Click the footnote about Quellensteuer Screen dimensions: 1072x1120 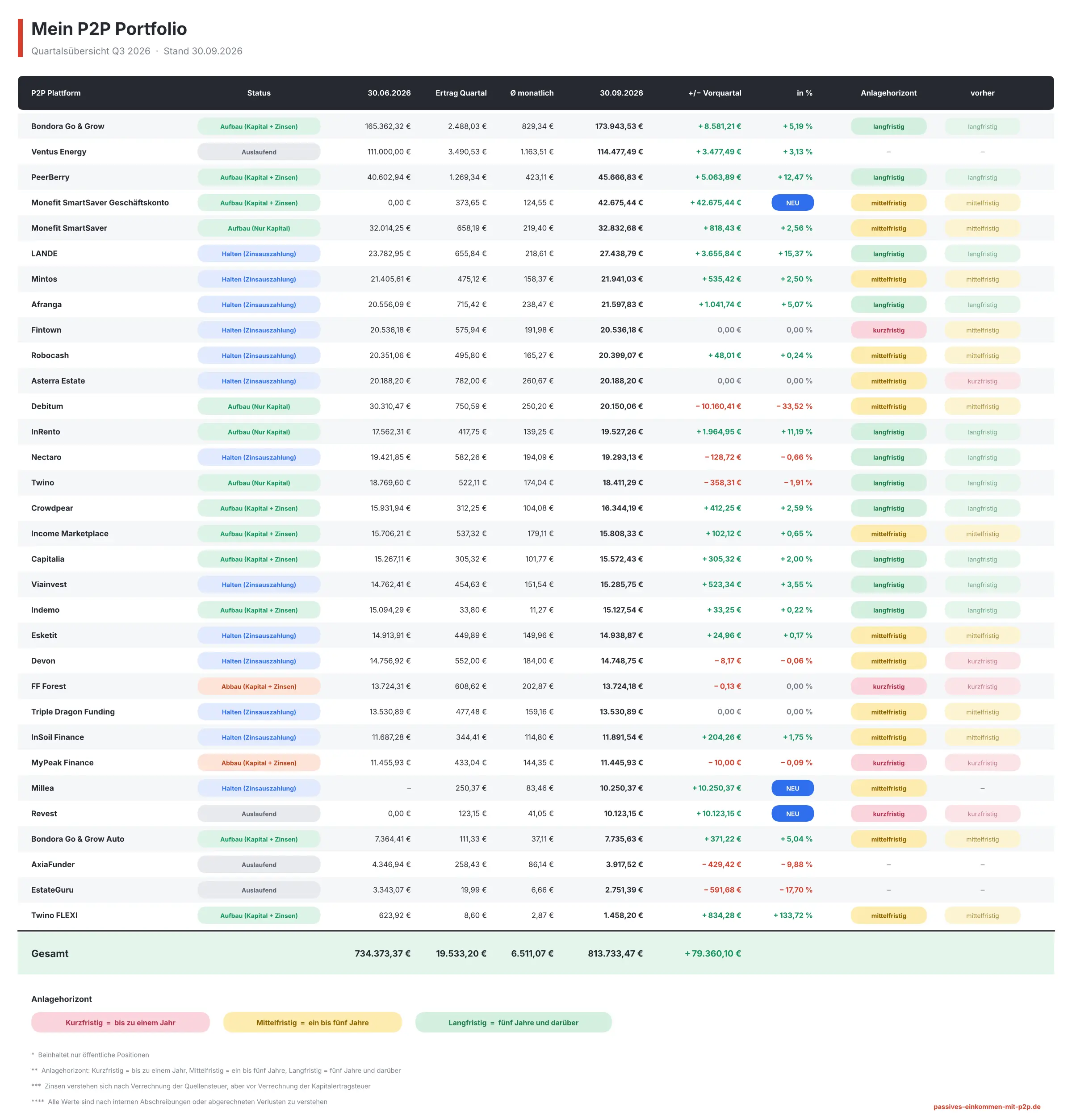click(201, 1086)
